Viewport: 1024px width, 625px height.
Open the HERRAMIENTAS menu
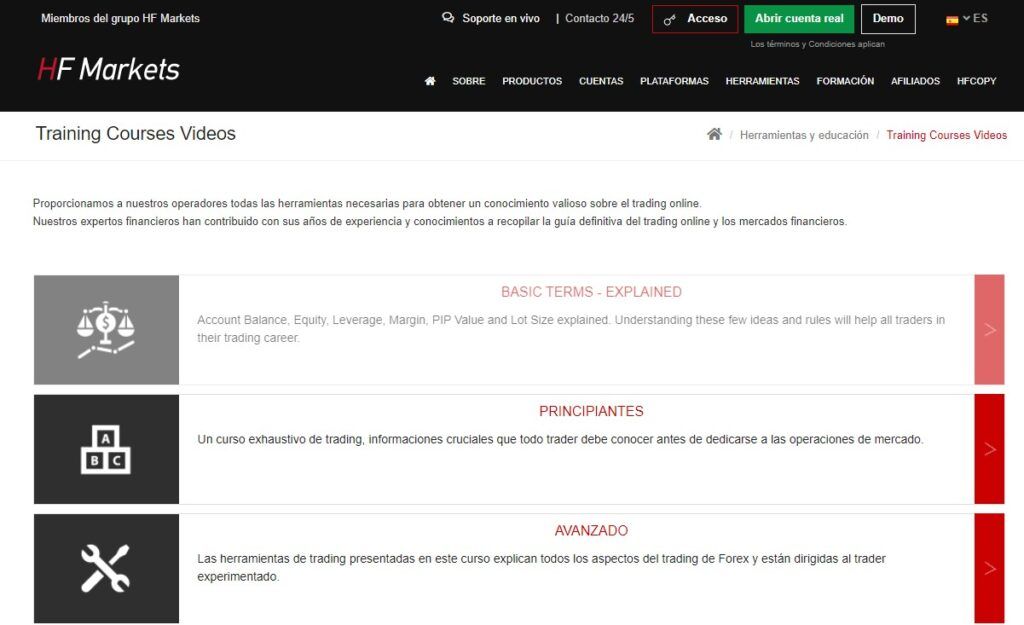(x=762, y=81)
